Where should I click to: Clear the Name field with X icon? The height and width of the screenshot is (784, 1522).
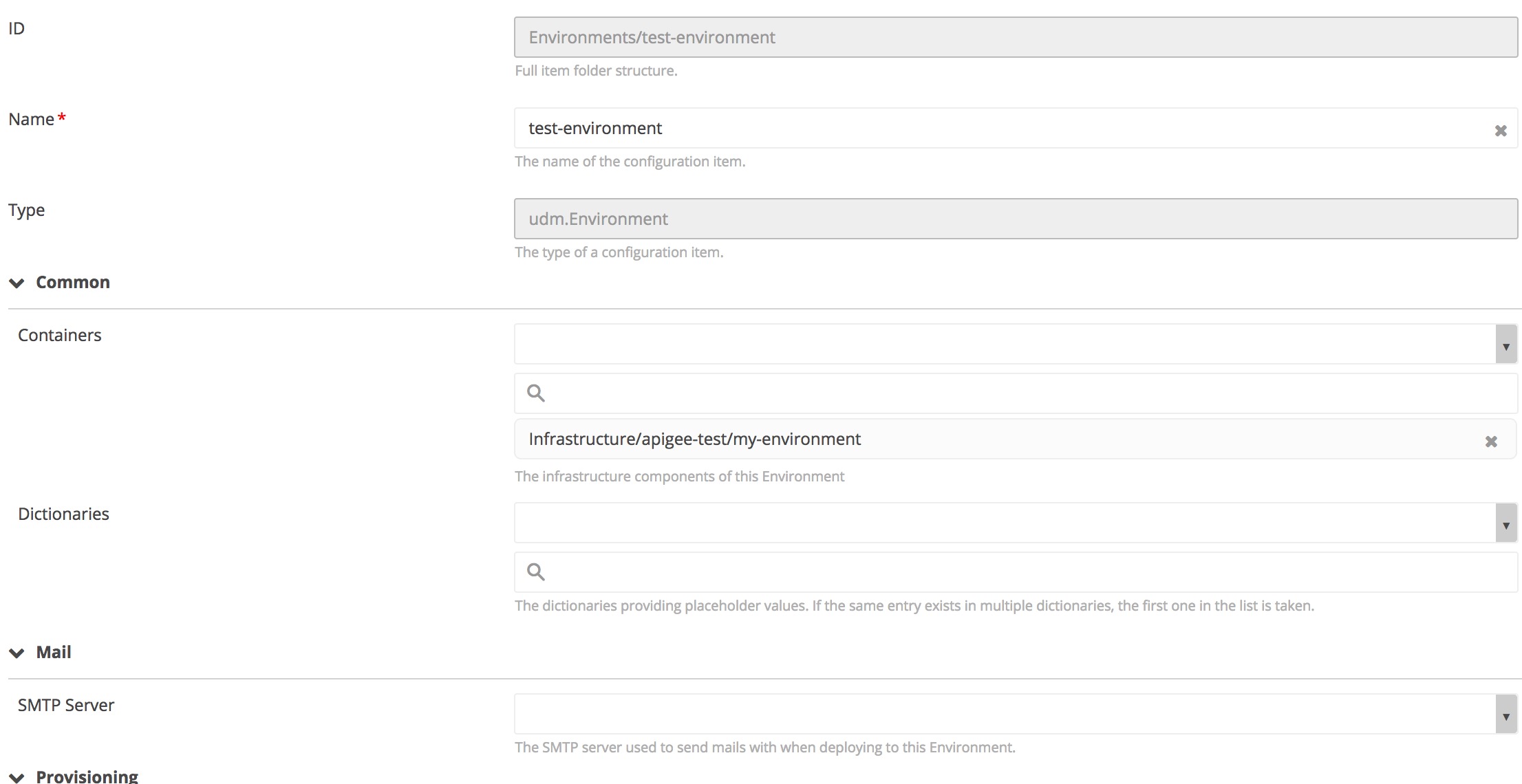click(1500, 131)
